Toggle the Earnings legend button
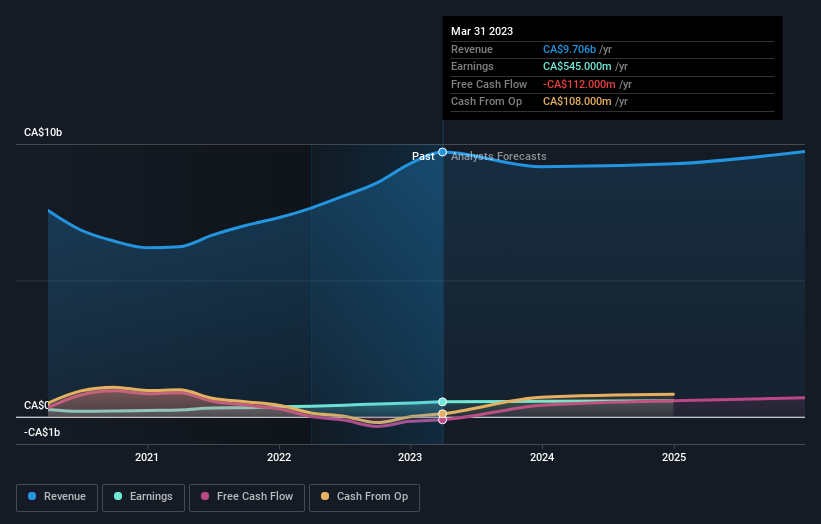The height and width of the screenshot is (524, 821). [143, 497]
